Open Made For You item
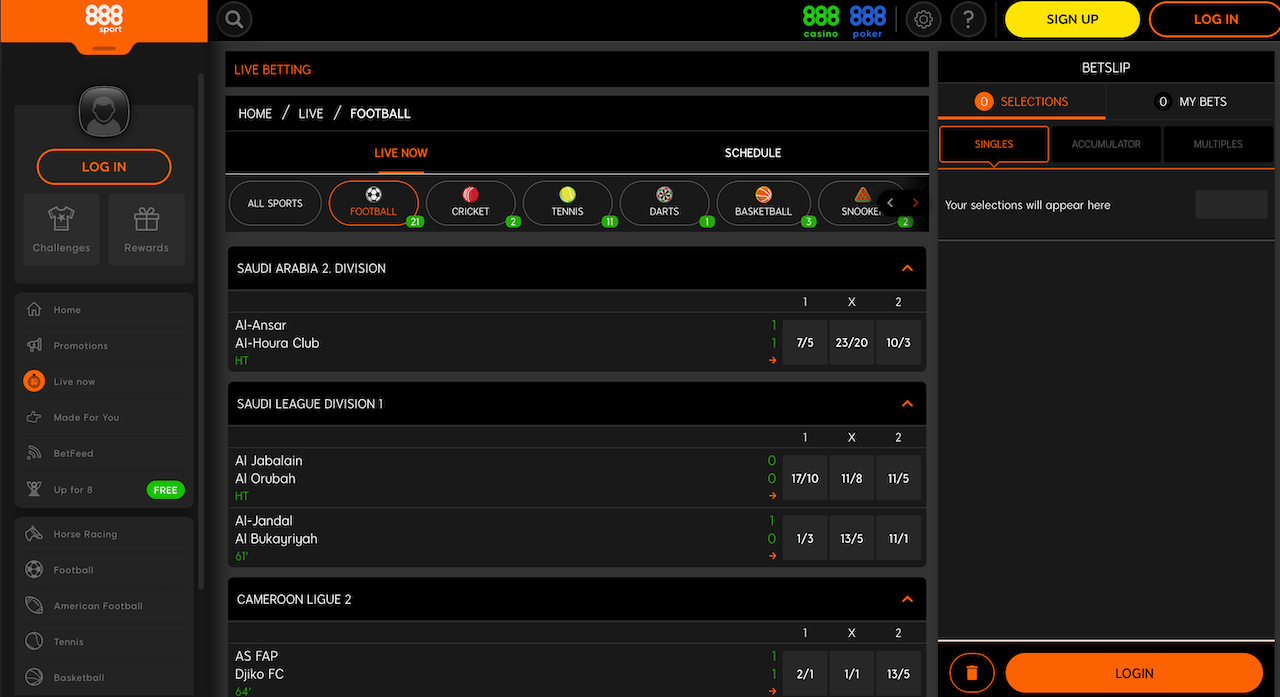The width and height of the screenshot is (1280, 697). click(x=104, y=418)
